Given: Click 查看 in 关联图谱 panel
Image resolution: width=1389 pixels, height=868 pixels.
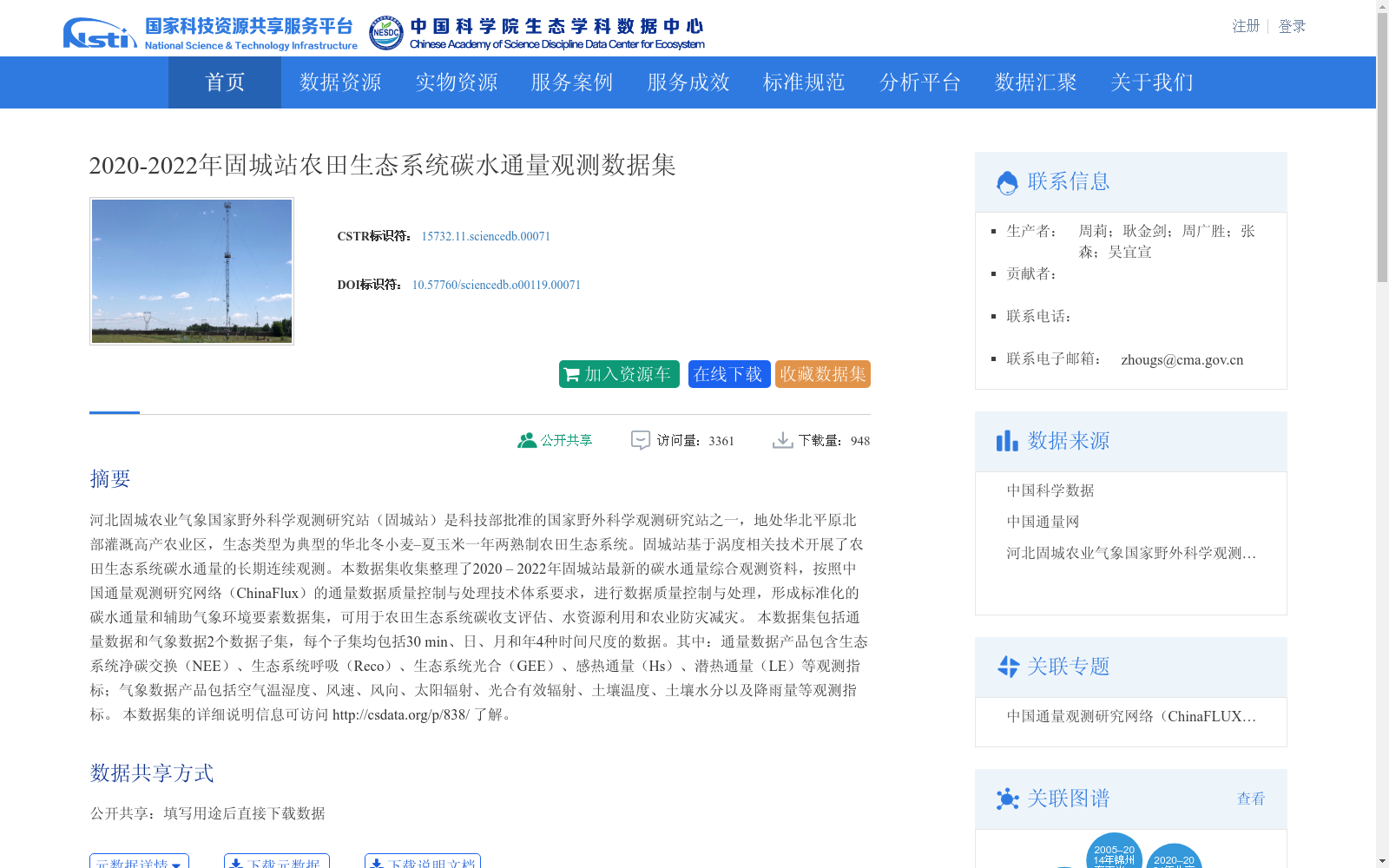Looking at the screenshot, I should coord(1251,799).
